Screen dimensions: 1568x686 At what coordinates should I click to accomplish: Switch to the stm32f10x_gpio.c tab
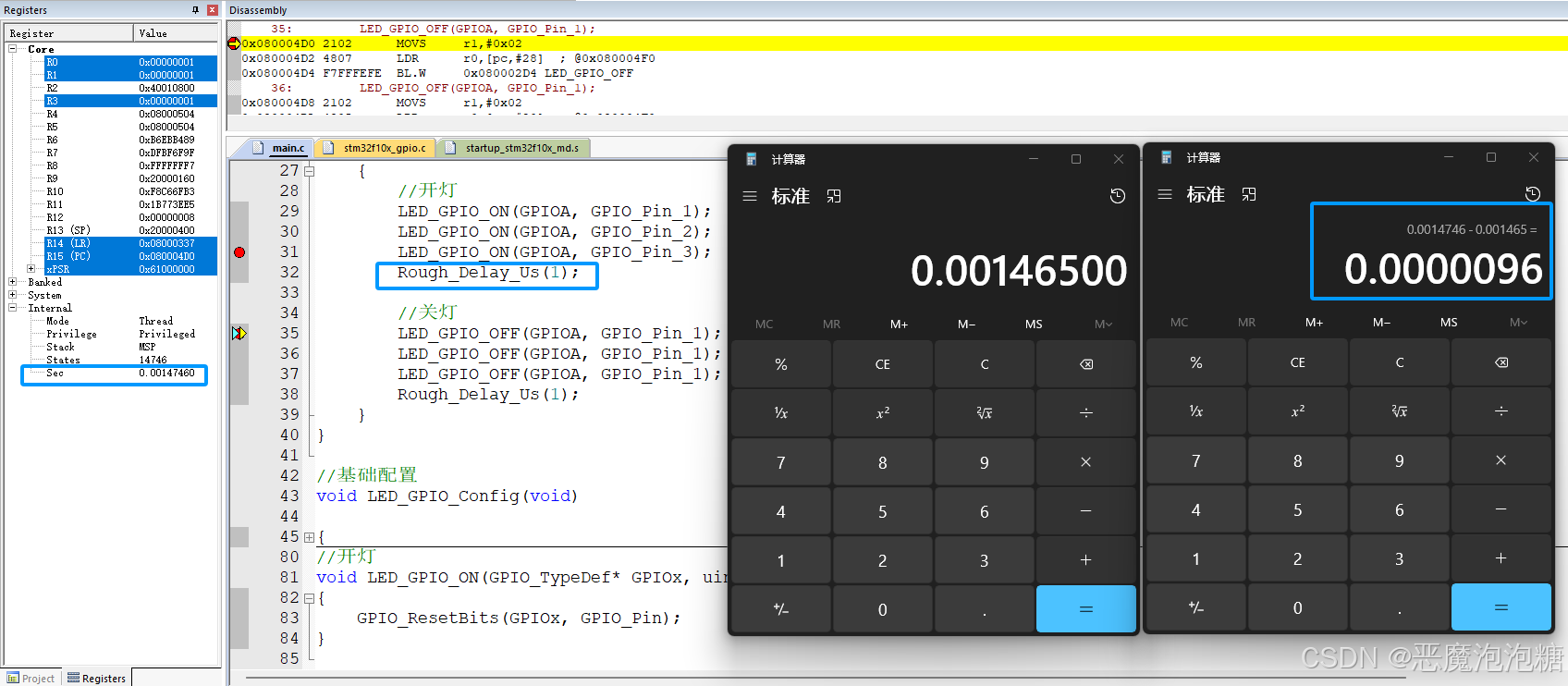coord(375,148)
